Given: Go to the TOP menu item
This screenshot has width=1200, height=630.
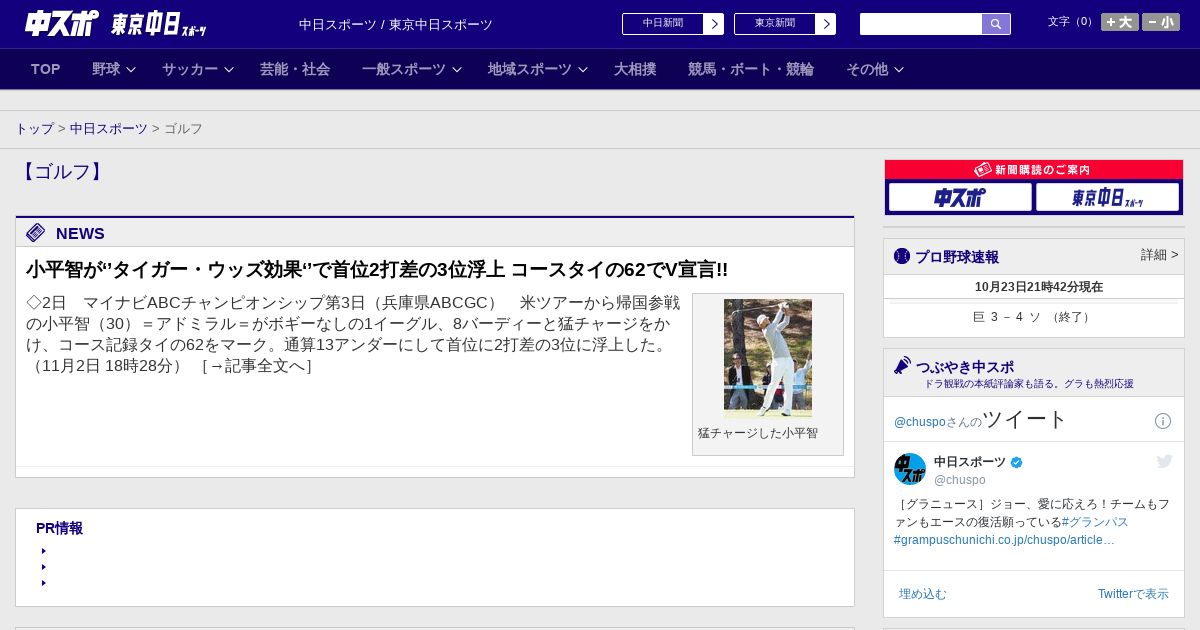Looking at the screenshot, I should (x=45, y=69).
